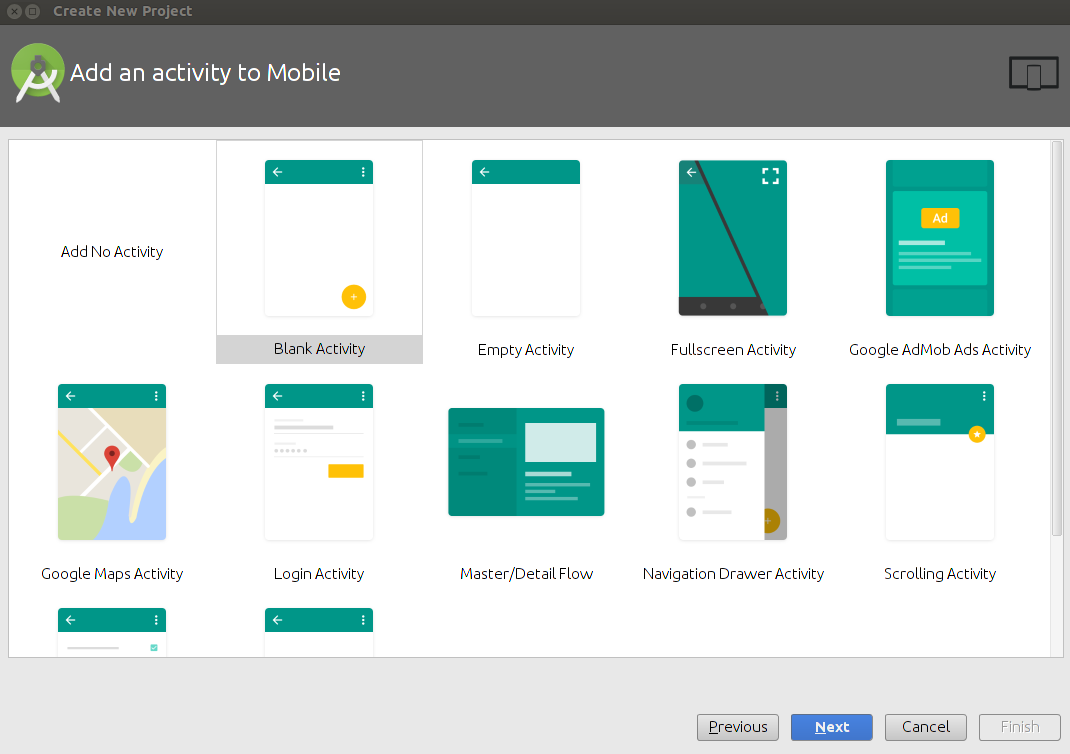Choose the Empty Activity template preview
Image resolution: width=1070 pixels, height=754 pixels.
pos(526,238)
